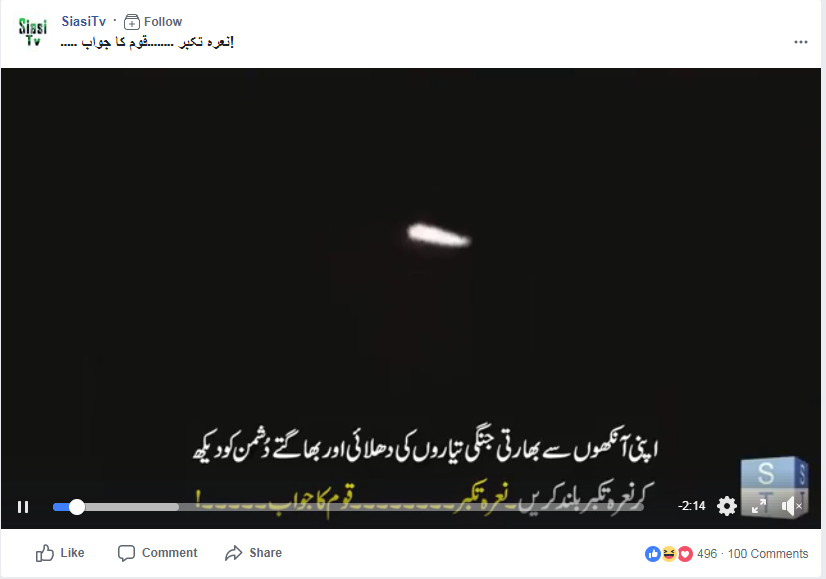Open SiasiTv page name link

pos(84,22)
